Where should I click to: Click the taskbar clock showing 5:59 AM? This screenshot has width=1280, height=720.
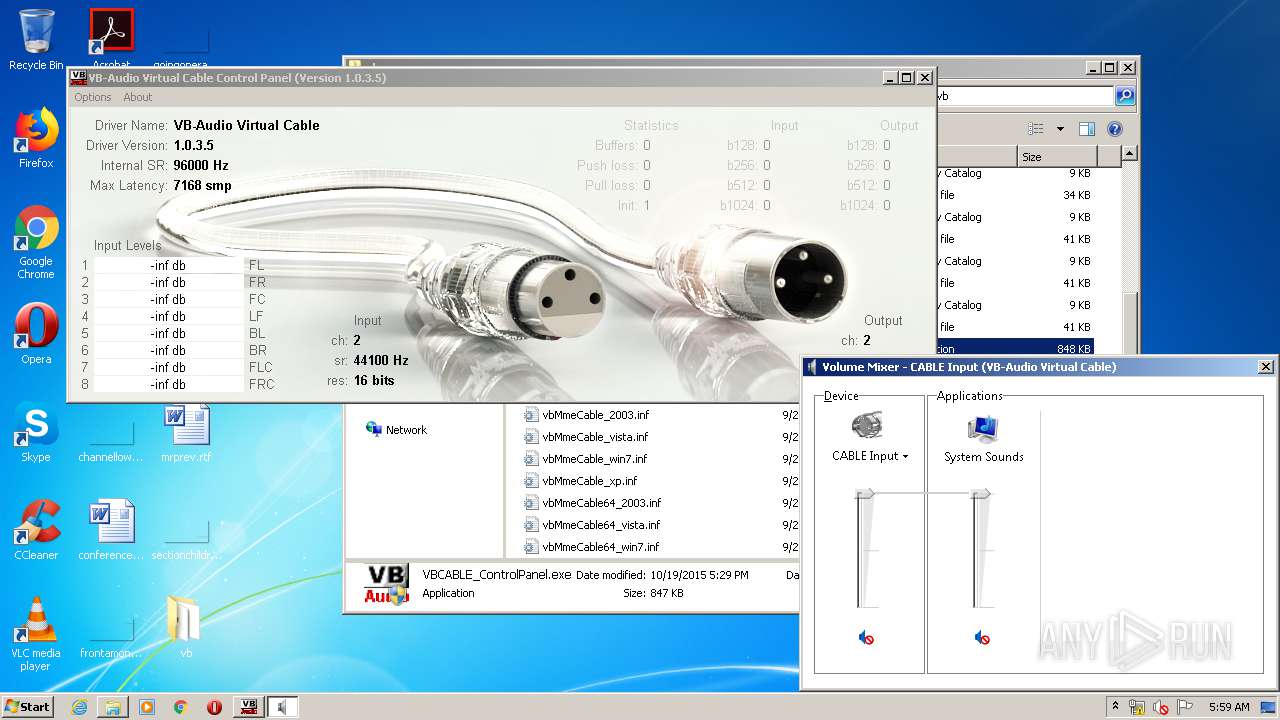tap(1229, 707)
